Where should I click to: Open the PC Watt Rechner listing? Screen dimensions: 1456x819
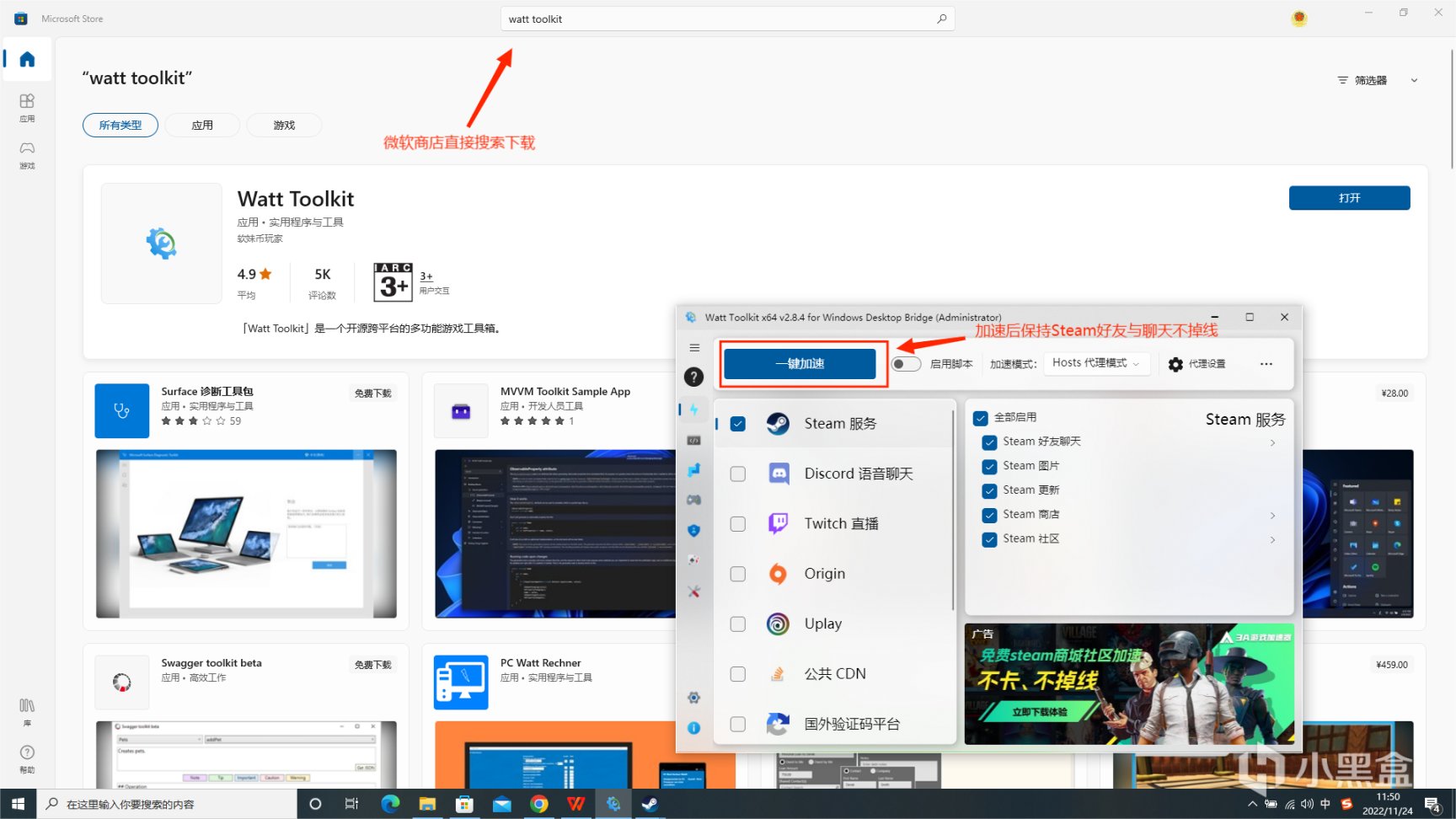540,663
